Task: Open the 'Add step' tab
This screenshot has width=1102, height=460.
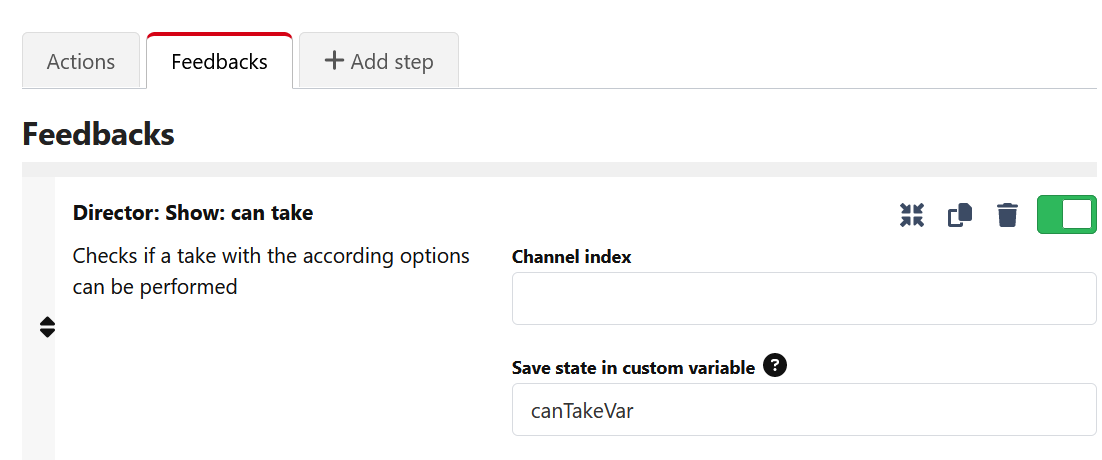Action: (x=379, y=61)
